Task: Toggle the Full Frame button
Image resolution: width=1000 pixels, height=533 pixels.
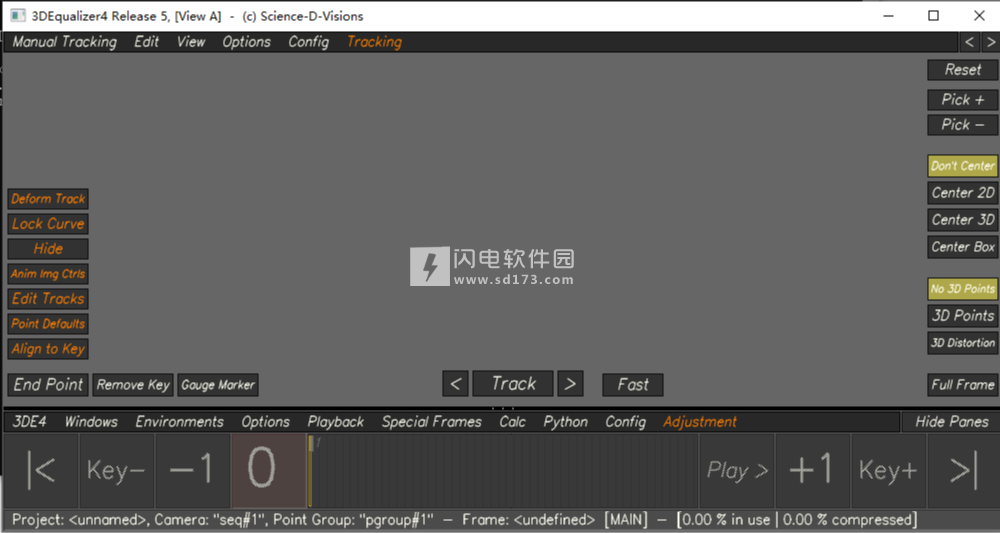Action: 962,385
